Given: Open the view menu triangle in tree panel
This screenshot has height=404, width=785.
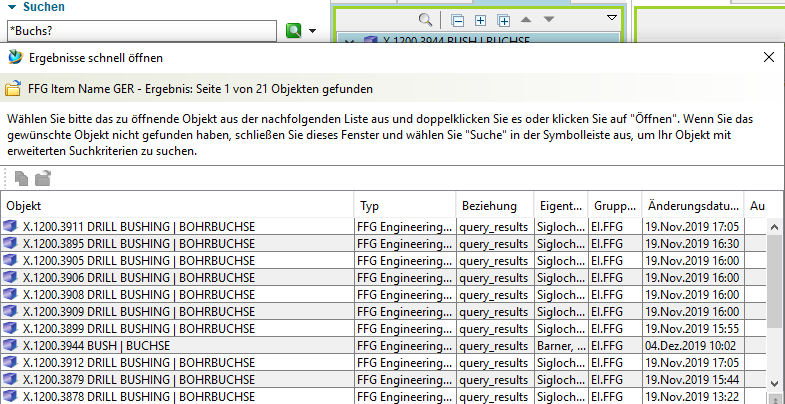Looking at the screenshot, I should pos(612,19).
